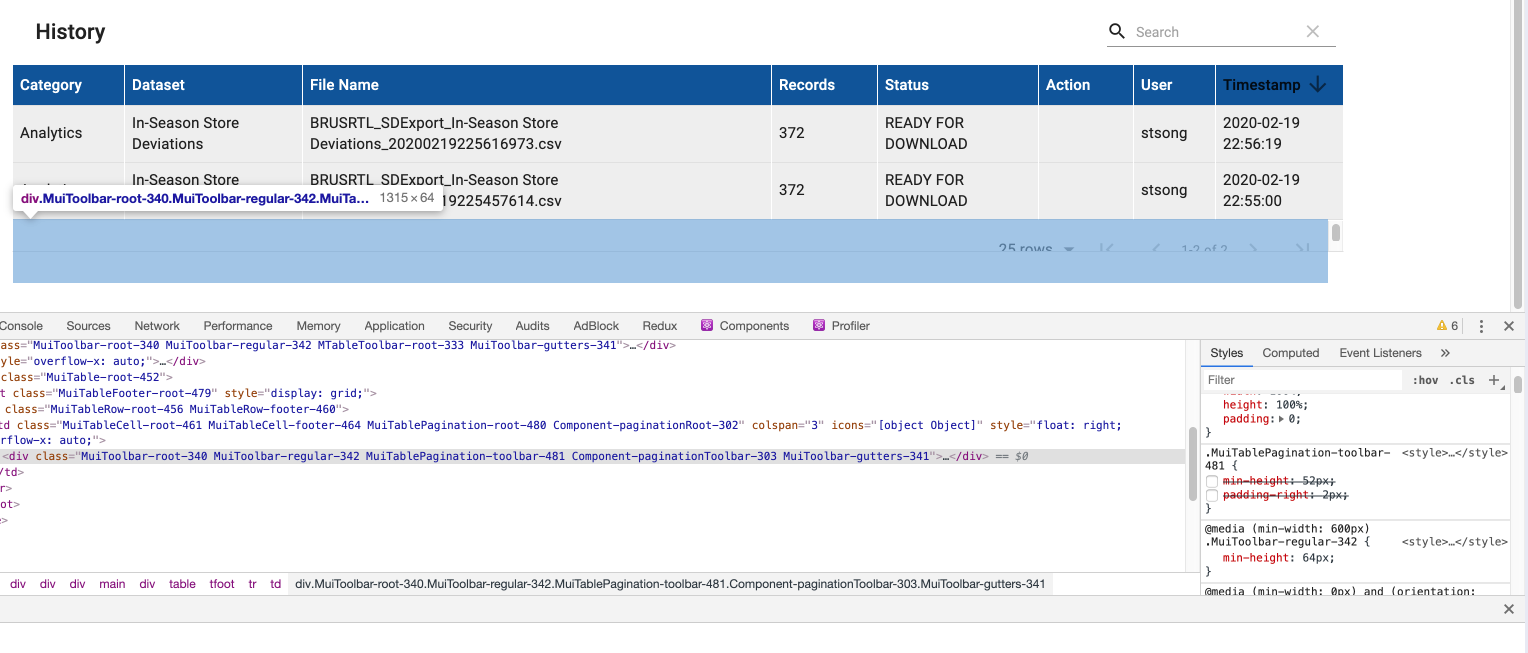Select the highlighted MuiTablePagination-toolbar div node
The image size is (1528, 653).
click(594, 456)
